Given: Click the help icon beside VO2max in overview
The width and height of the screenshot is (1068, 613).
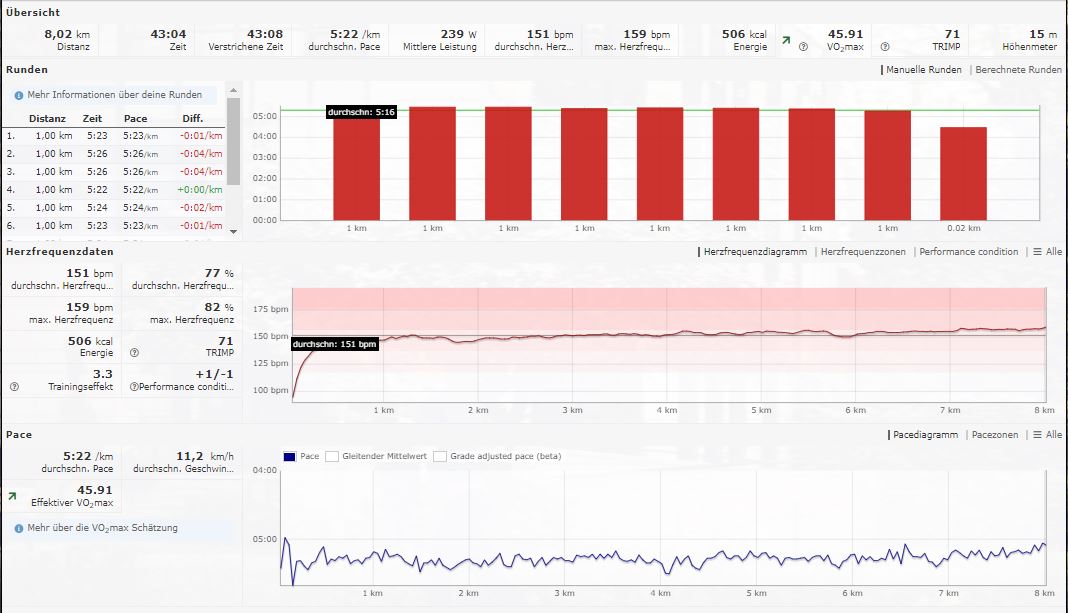Looking at the screenshot, I should [x=803, y=47].
